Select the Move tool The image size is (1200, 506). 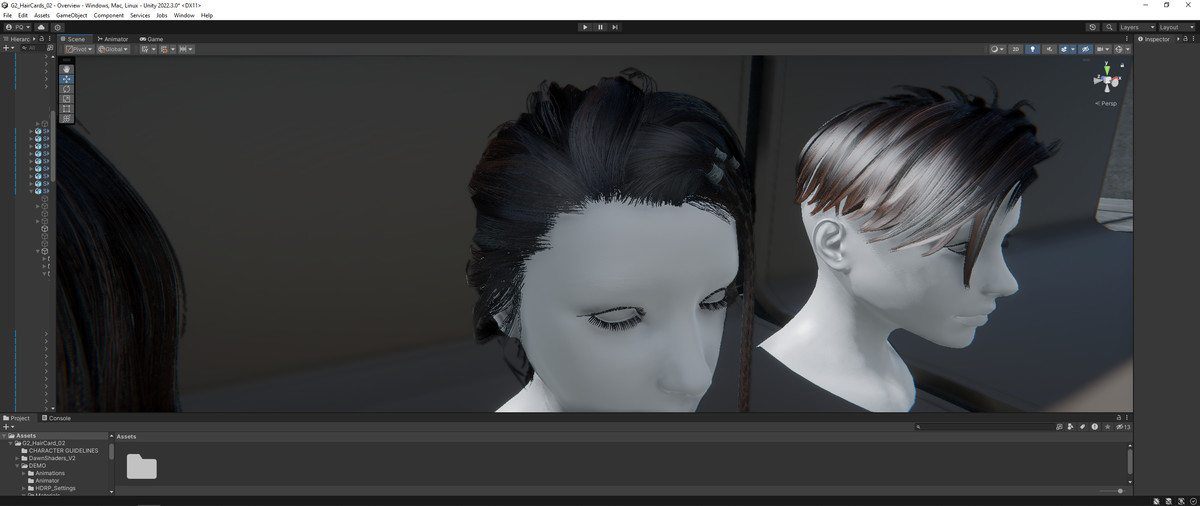tap(67, 79)
